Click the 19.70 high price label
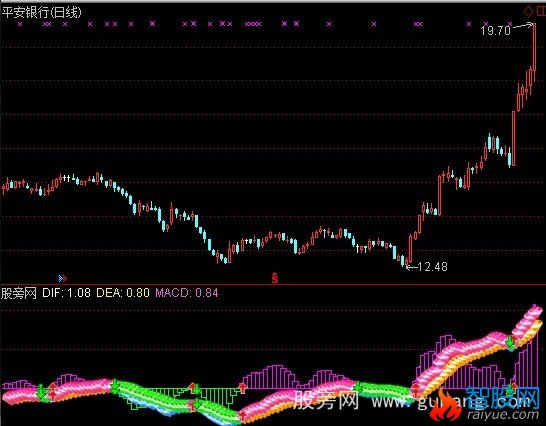Viewport: 546px width, 426px height. click(496, 31)
